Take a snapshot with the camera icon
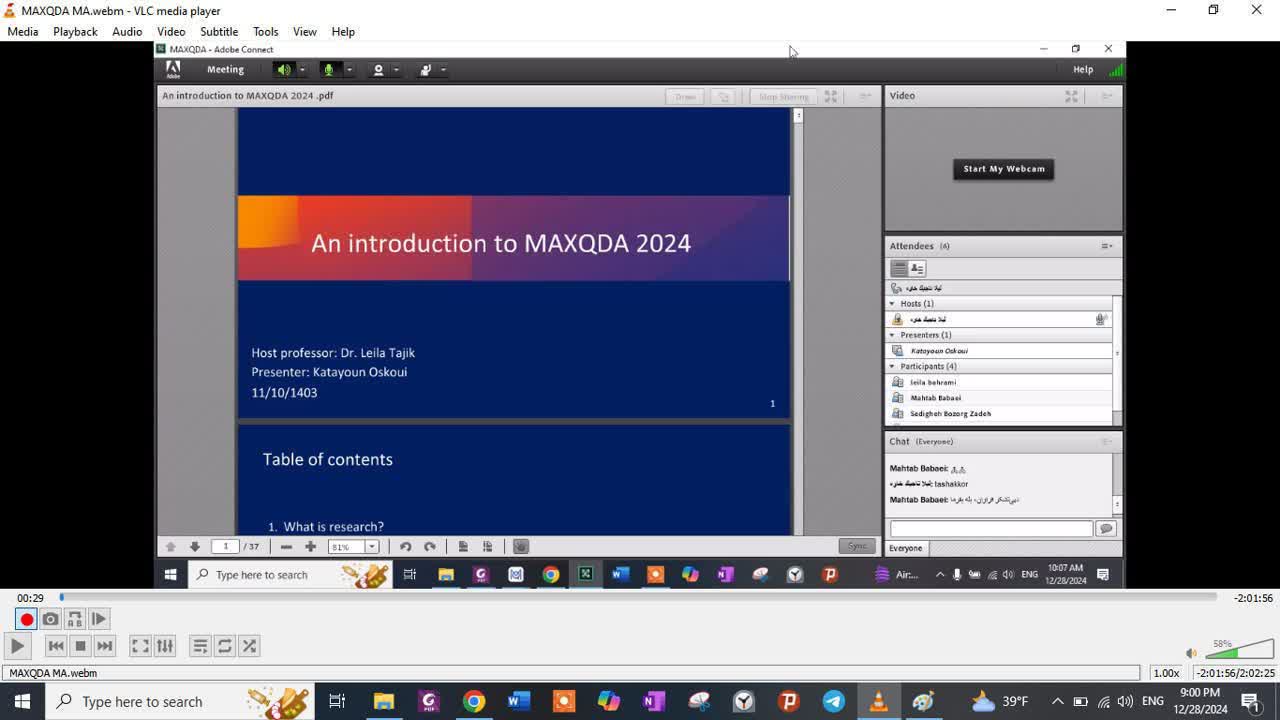Image resolution: width=1280 pixels, height=720 pixels. click(51, 619)
